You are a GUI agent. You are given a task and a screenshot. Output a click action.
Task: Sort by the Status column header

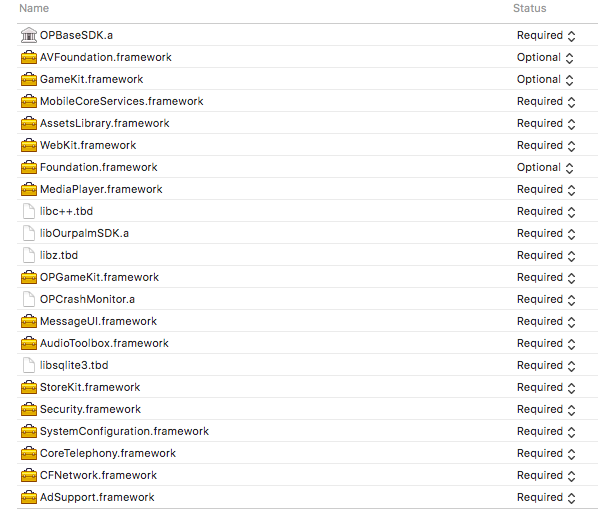(530, 8)
